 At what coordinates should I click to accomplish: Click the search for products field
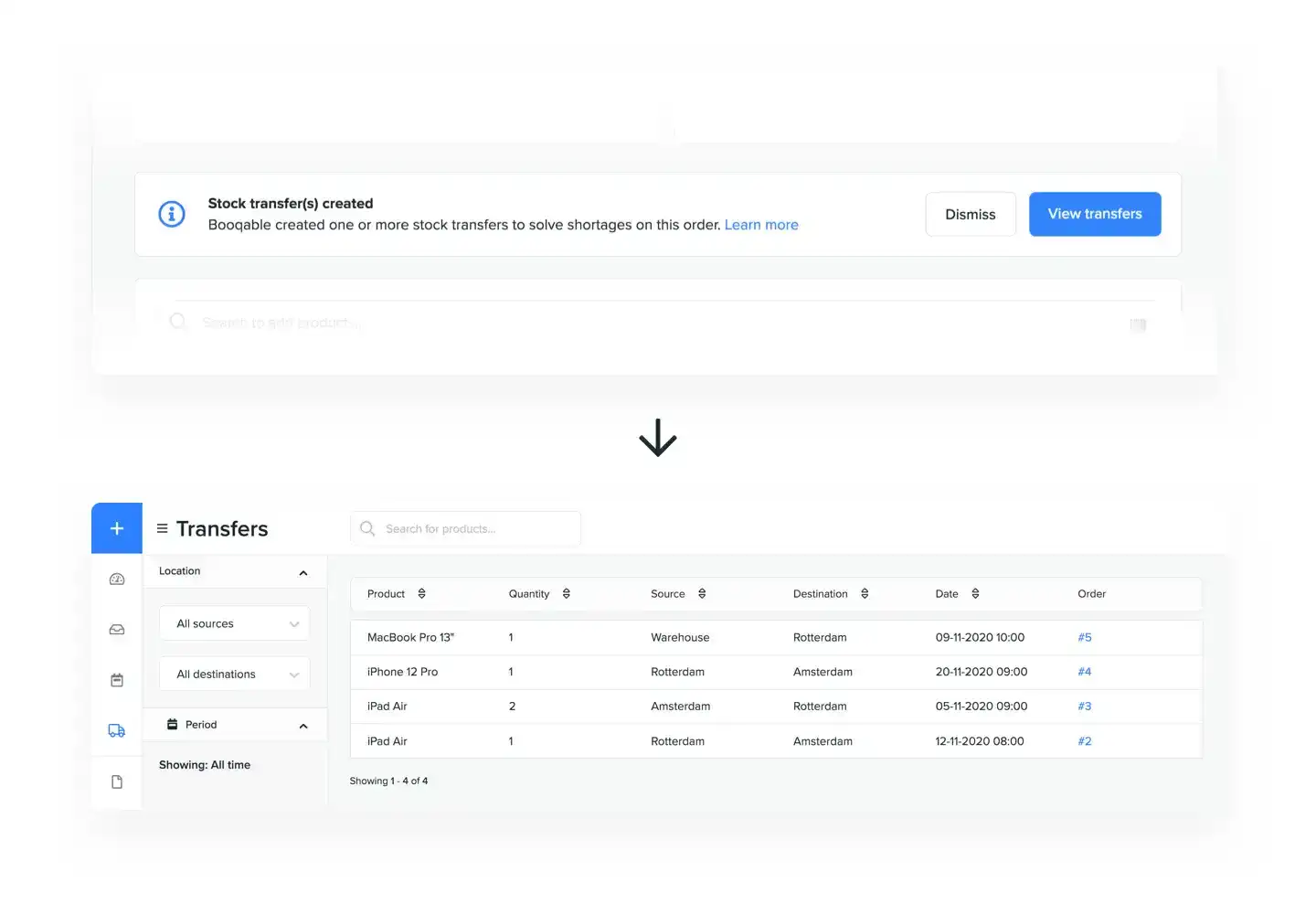[465, 528]
